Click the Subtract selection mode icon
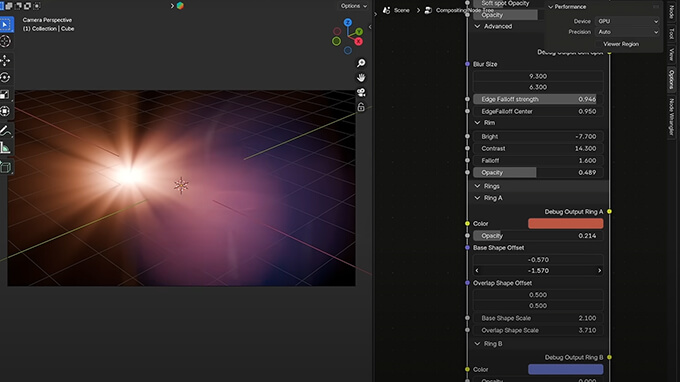The image size is (680, 382). tap(18, 6)
